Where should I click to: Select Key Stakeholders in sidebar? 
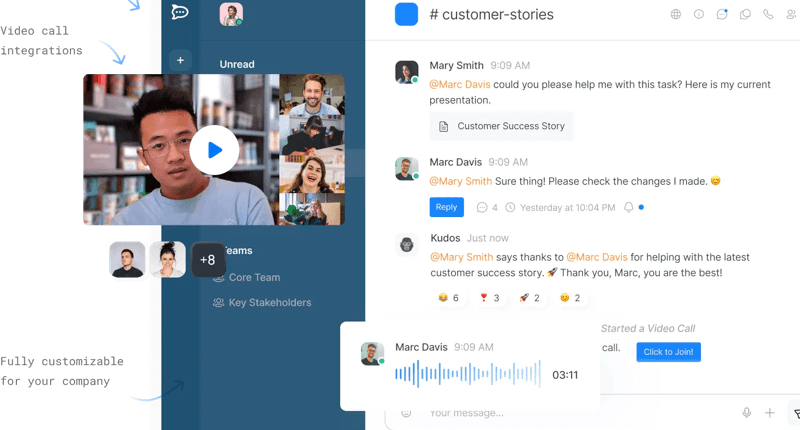(x=269, y=302)
